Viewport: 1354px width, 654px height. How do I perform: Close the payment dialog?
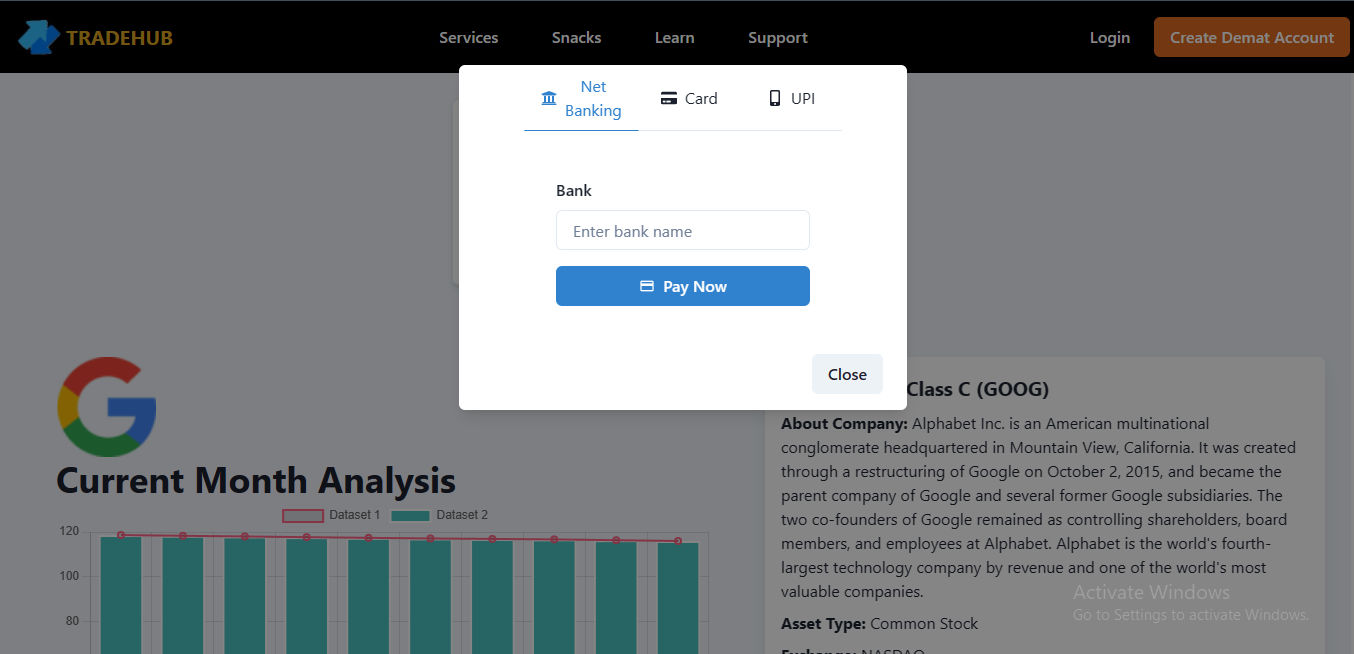click(847, 374)
